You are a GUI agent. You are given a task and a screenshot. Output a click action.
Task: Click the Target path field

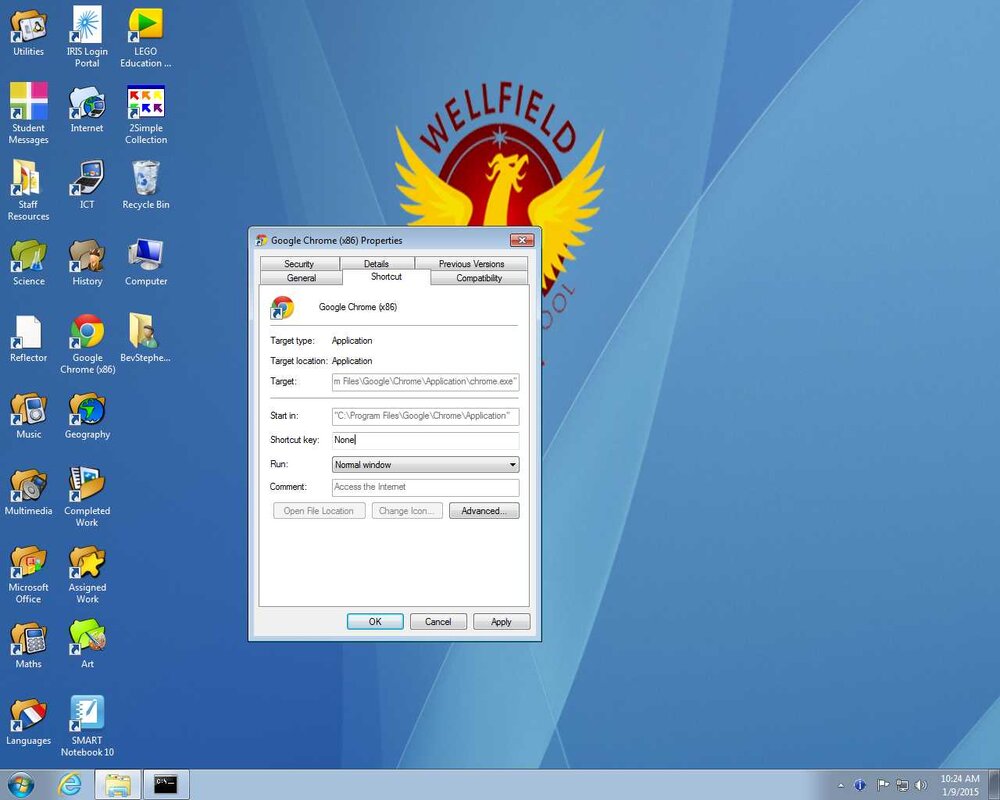tap(425, 381)
